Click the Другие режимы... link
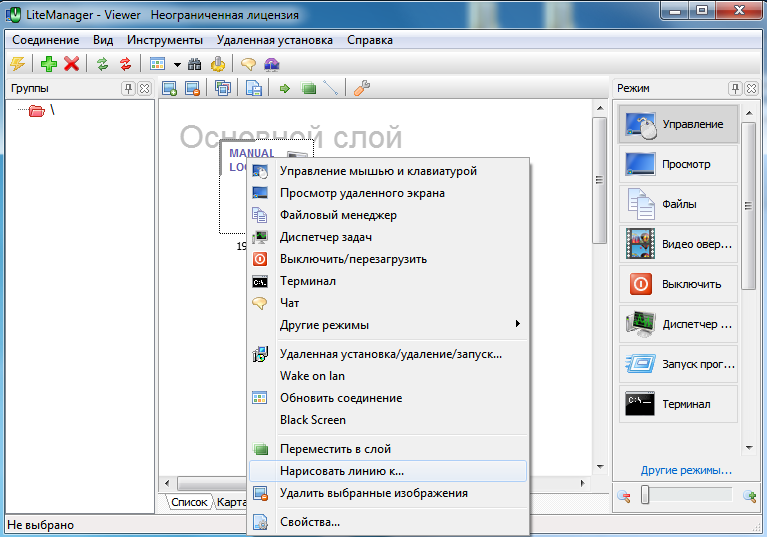 click(686, 470)
